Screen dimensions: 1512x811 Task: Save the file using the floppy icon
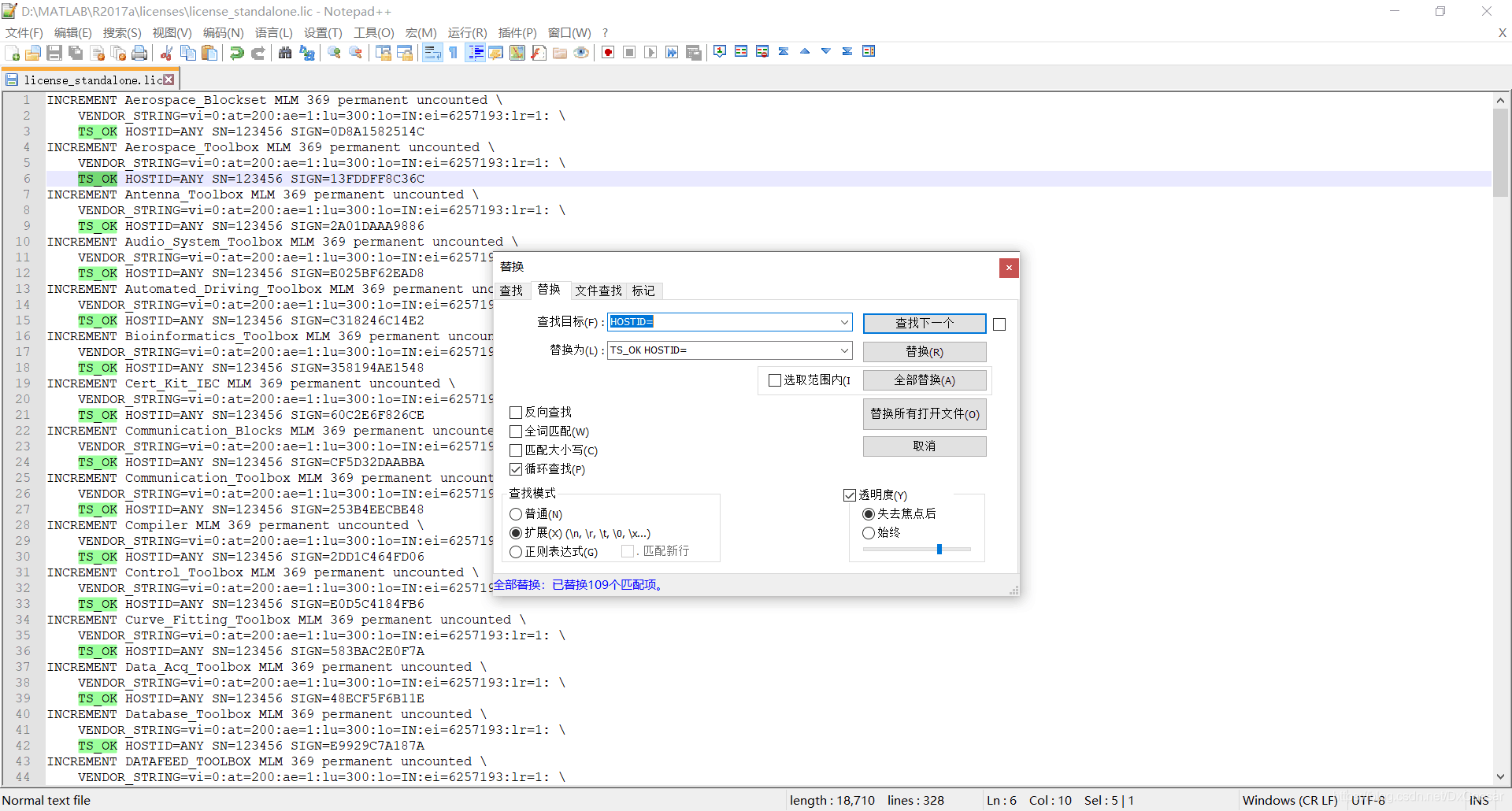point(54,53)
